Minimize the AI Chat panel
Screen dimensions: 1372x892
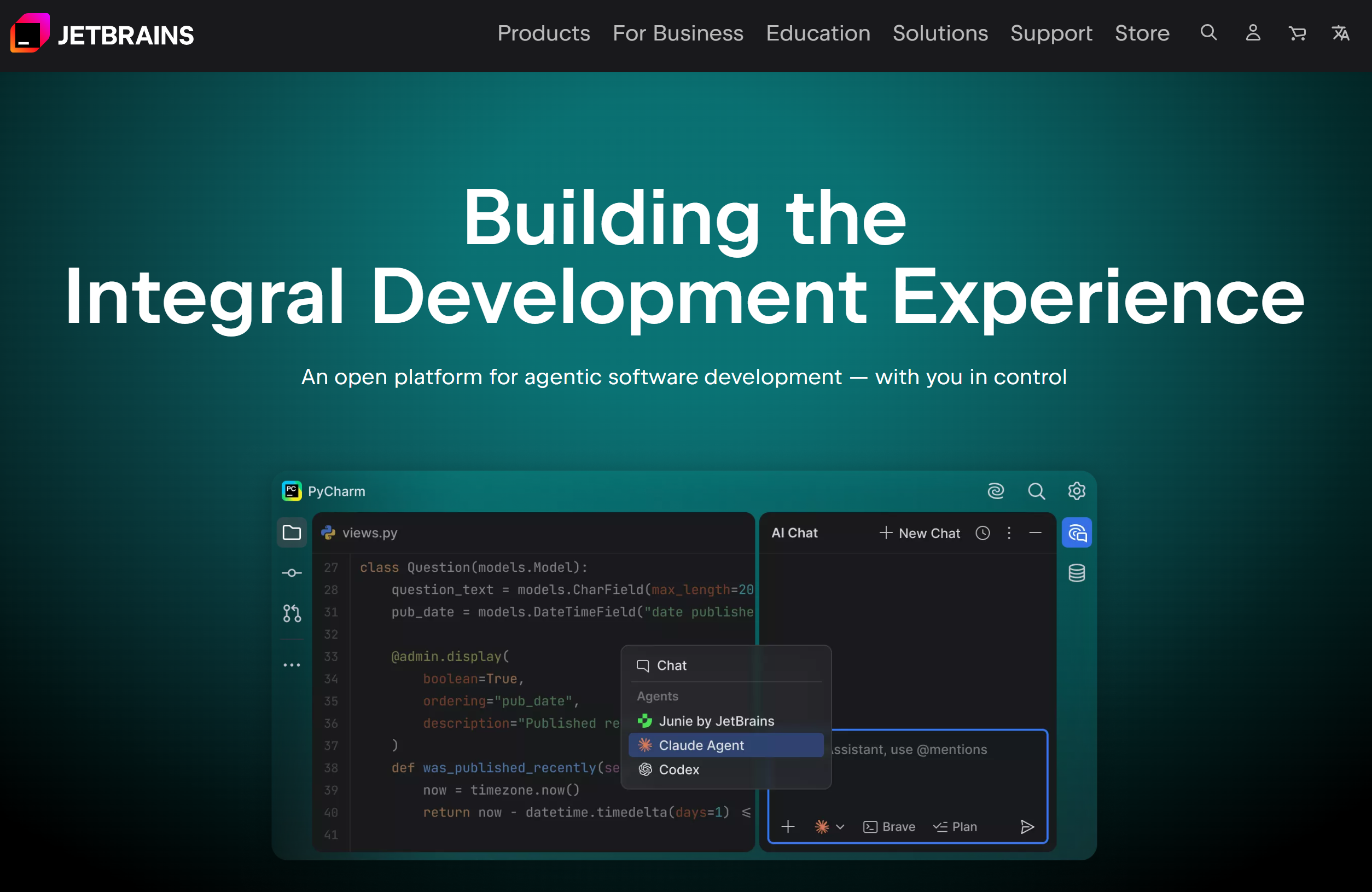click(1036, 533)
